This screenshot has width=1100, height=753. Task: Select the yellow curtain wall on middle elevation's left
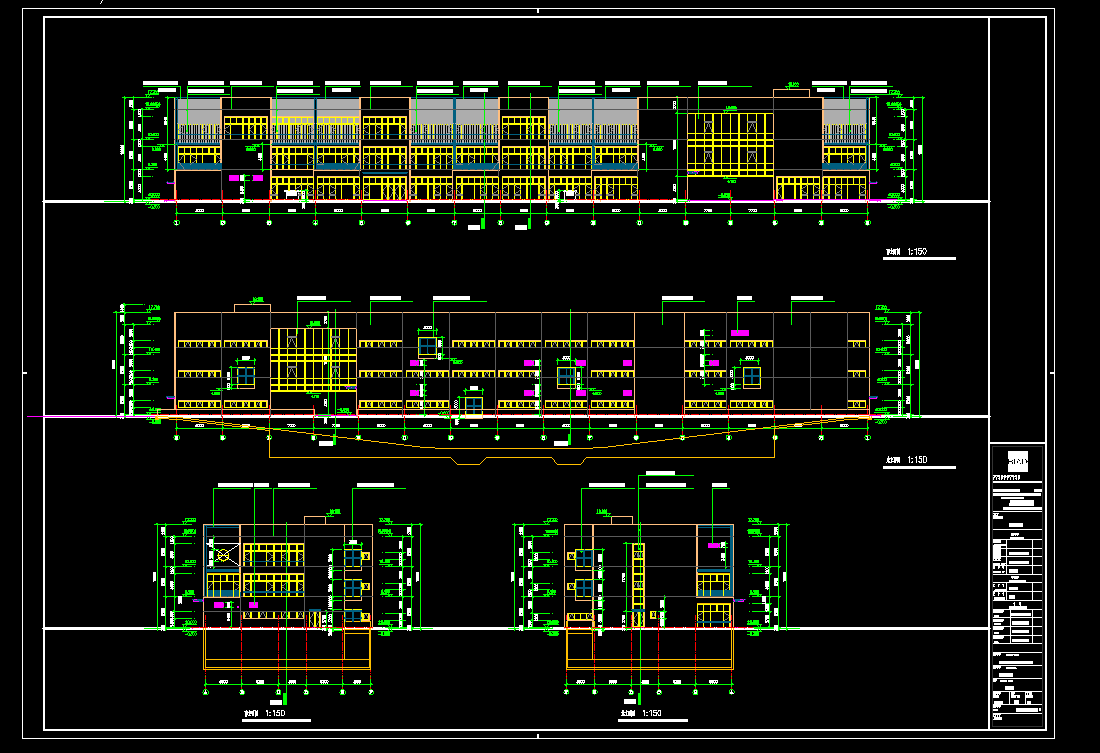[x=313, y=360]
